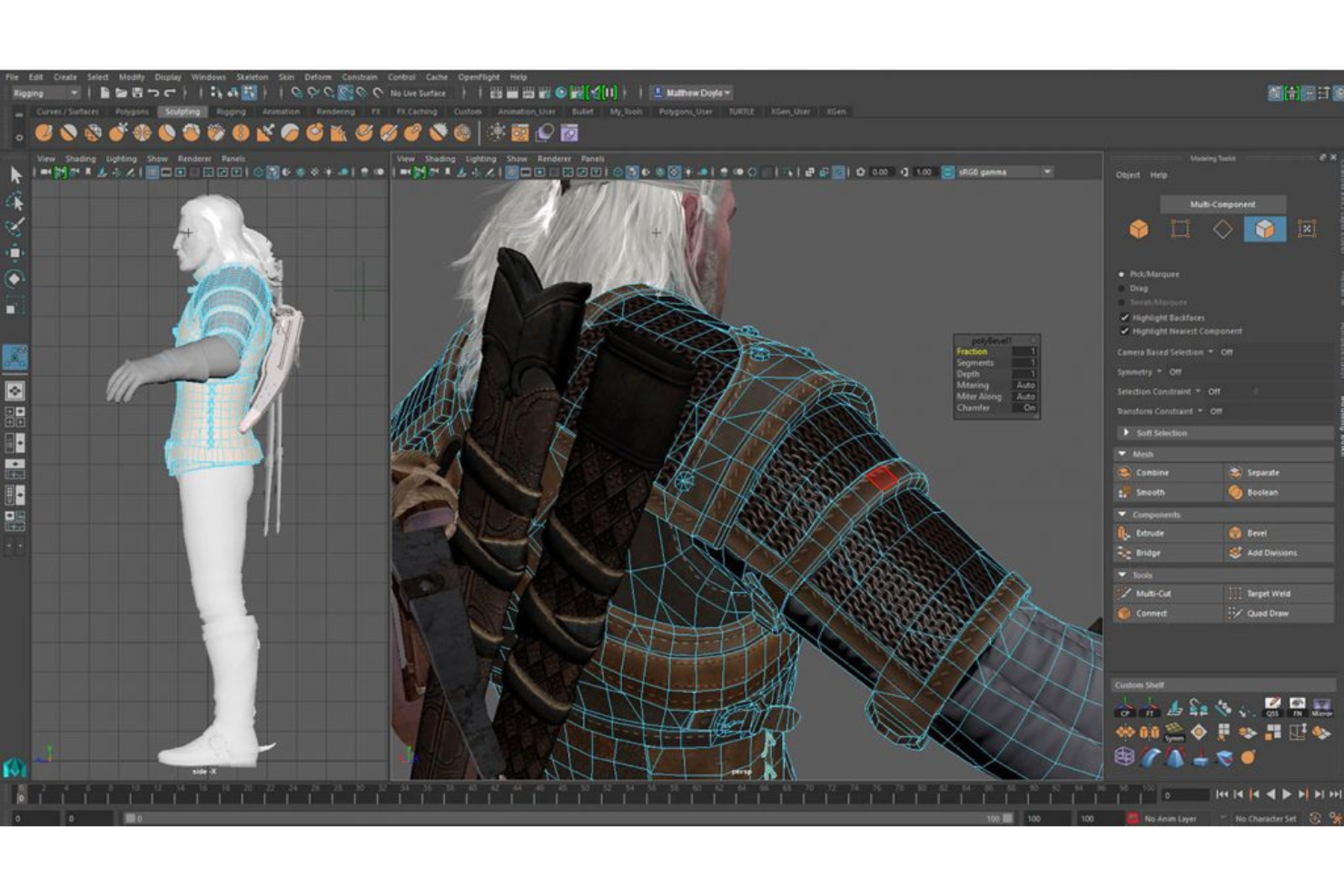The height and width of the screenshot is (896, 1344).
Task: Activate the Connect tool
Action: point(1168,614)
